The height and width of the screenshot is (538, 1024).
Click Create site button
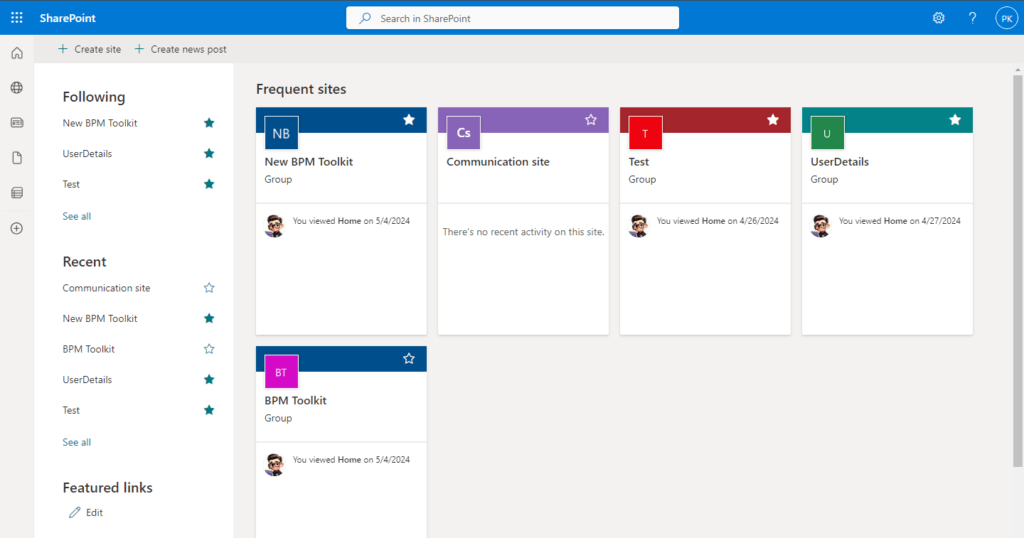click(89, 49)
